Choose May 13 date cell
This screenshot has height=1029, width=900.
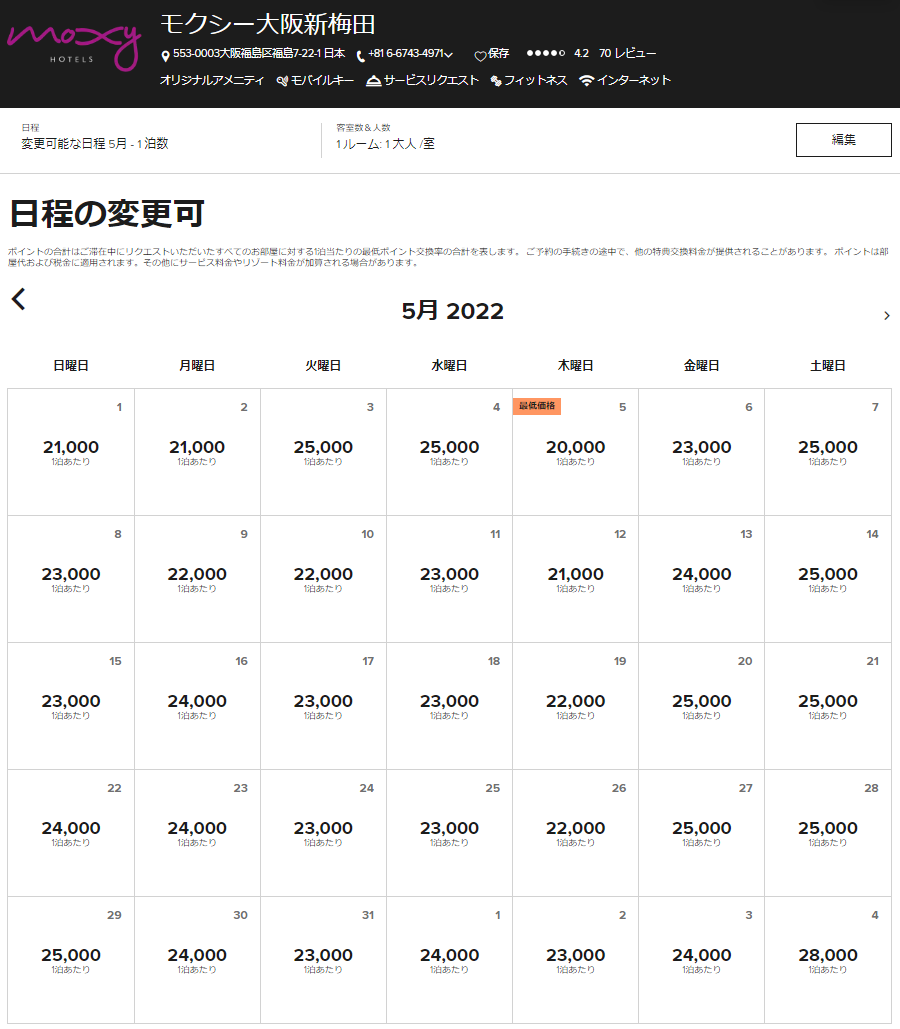[x=701, y=579]
